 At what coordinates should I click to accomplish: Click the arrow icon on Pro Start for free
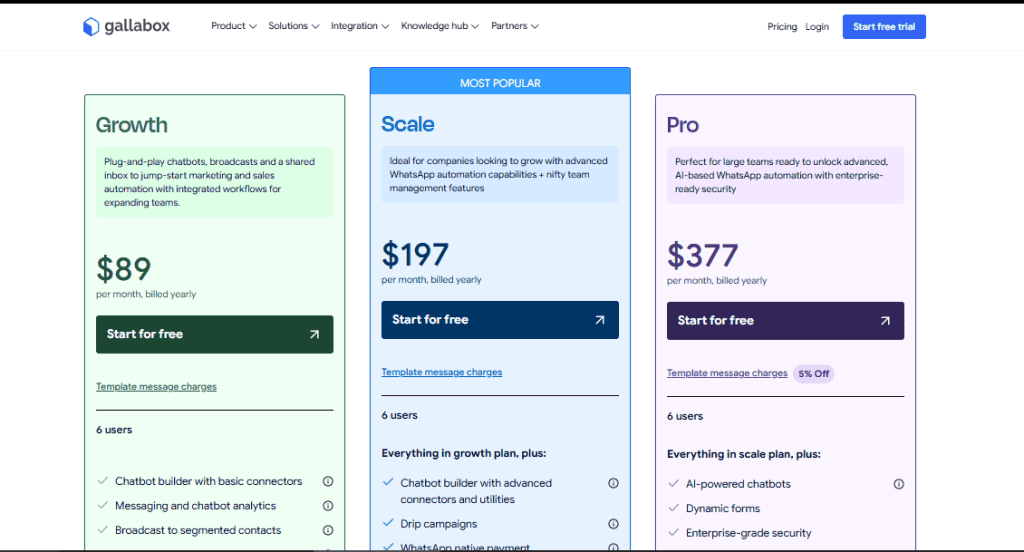pos(885,321)
